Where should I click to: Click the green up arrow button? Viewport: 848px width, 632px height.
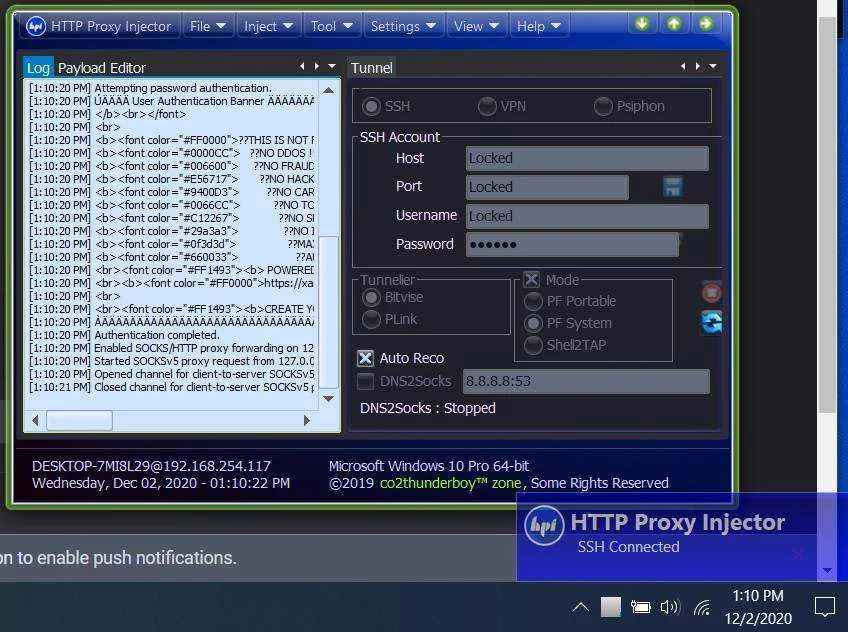674,24
